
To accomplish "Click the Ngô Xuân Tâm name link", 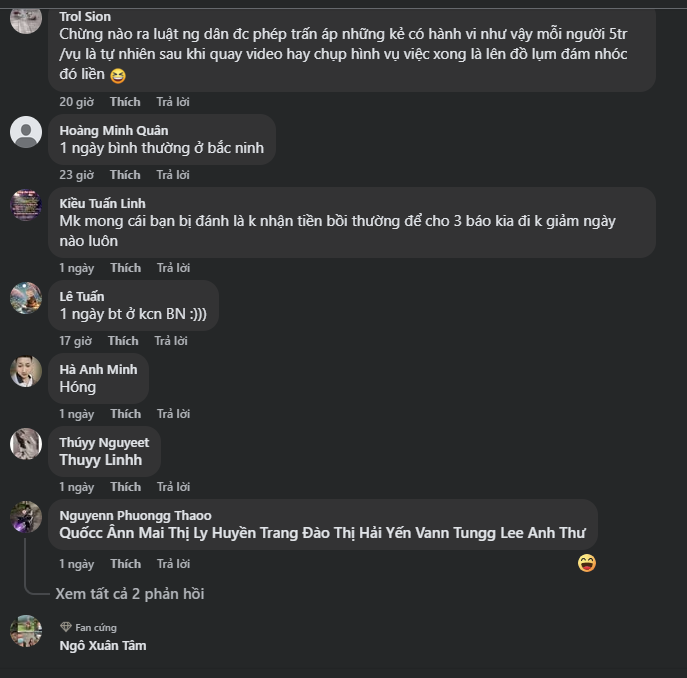I will point(103,645).
